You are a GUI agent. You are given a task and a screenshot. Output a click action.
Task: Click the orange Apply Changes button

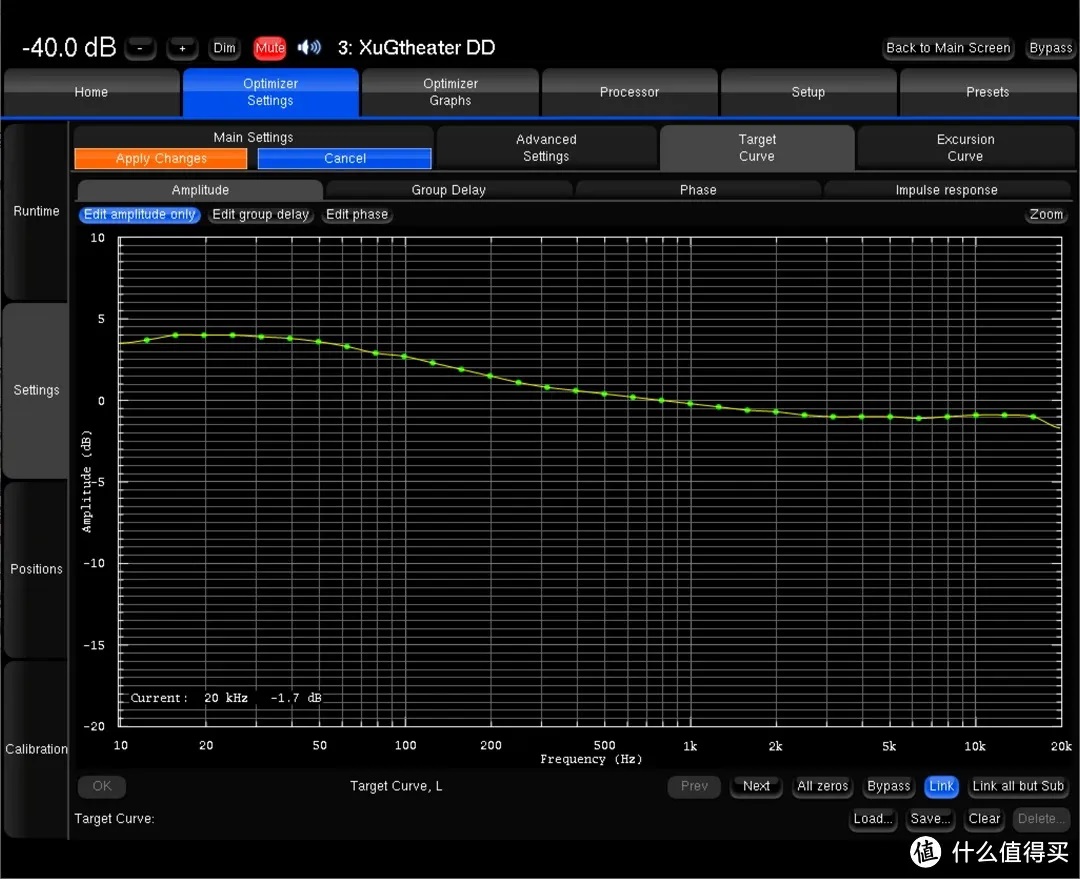click(161, 158)
